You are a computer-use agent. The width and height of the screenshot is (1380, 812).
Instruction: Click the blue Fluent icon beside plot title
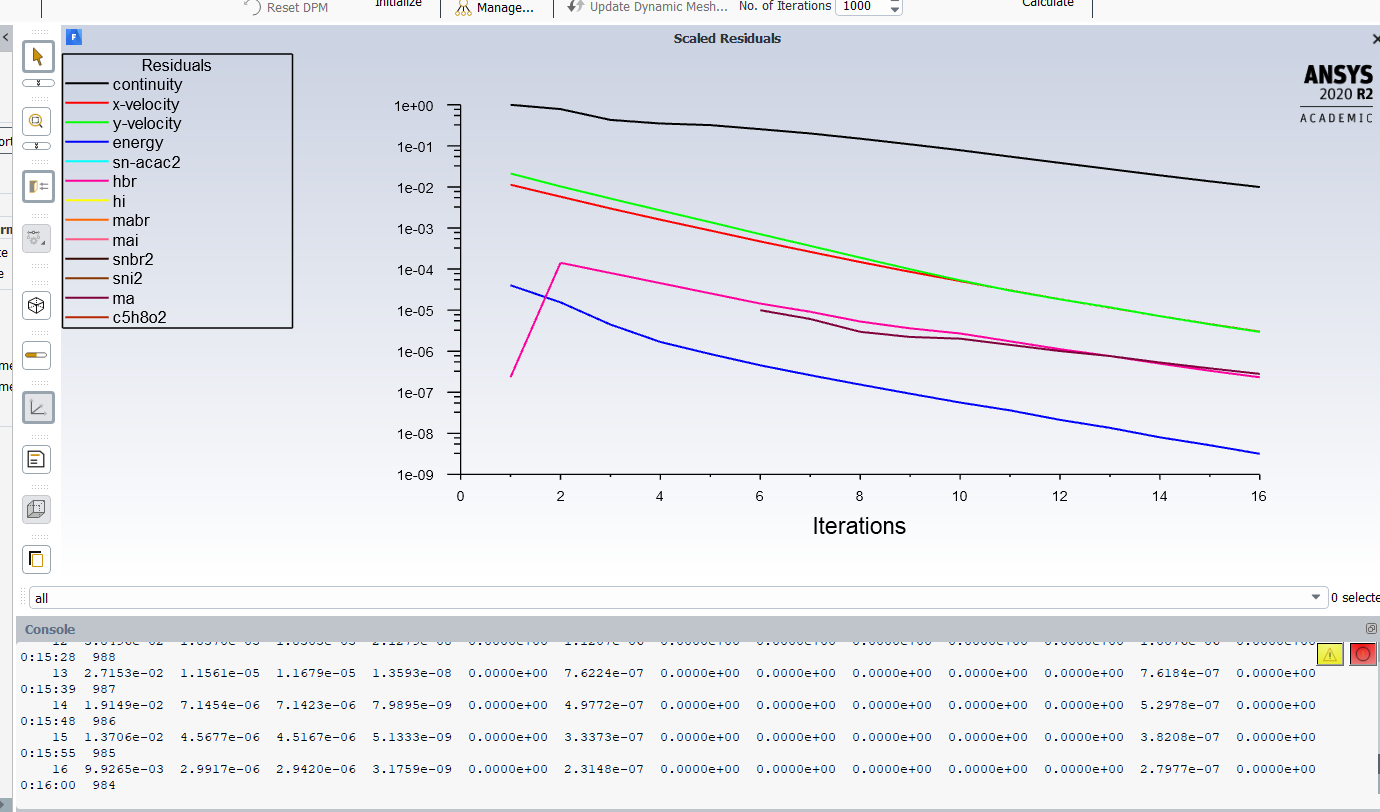point(73,37)
